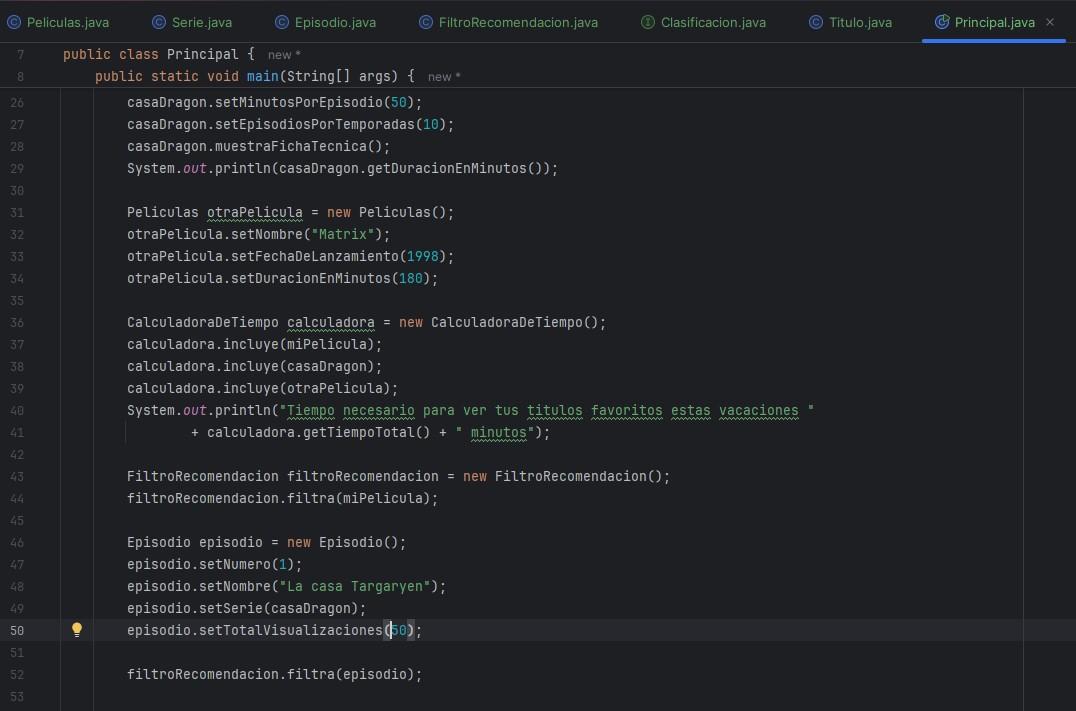Image resolution: width=1076 pixels, height=711 pixels.
Task: Click incluye(miPelicula) on line 37
Action: 299,344
